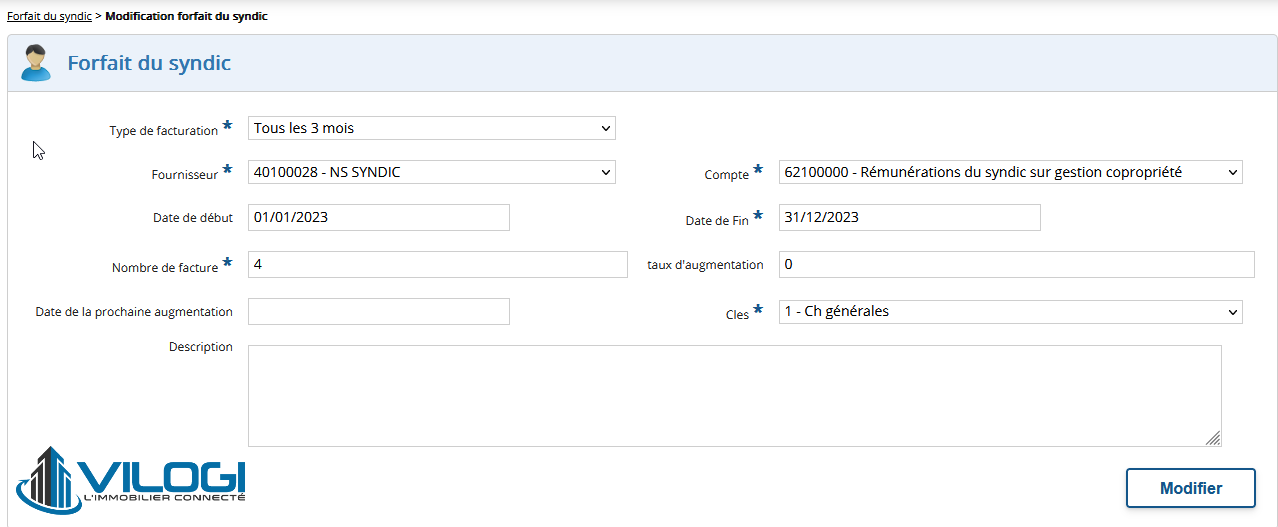1278x527 pixels.
Task: Click the Fournisseur label
Action: 185,175
